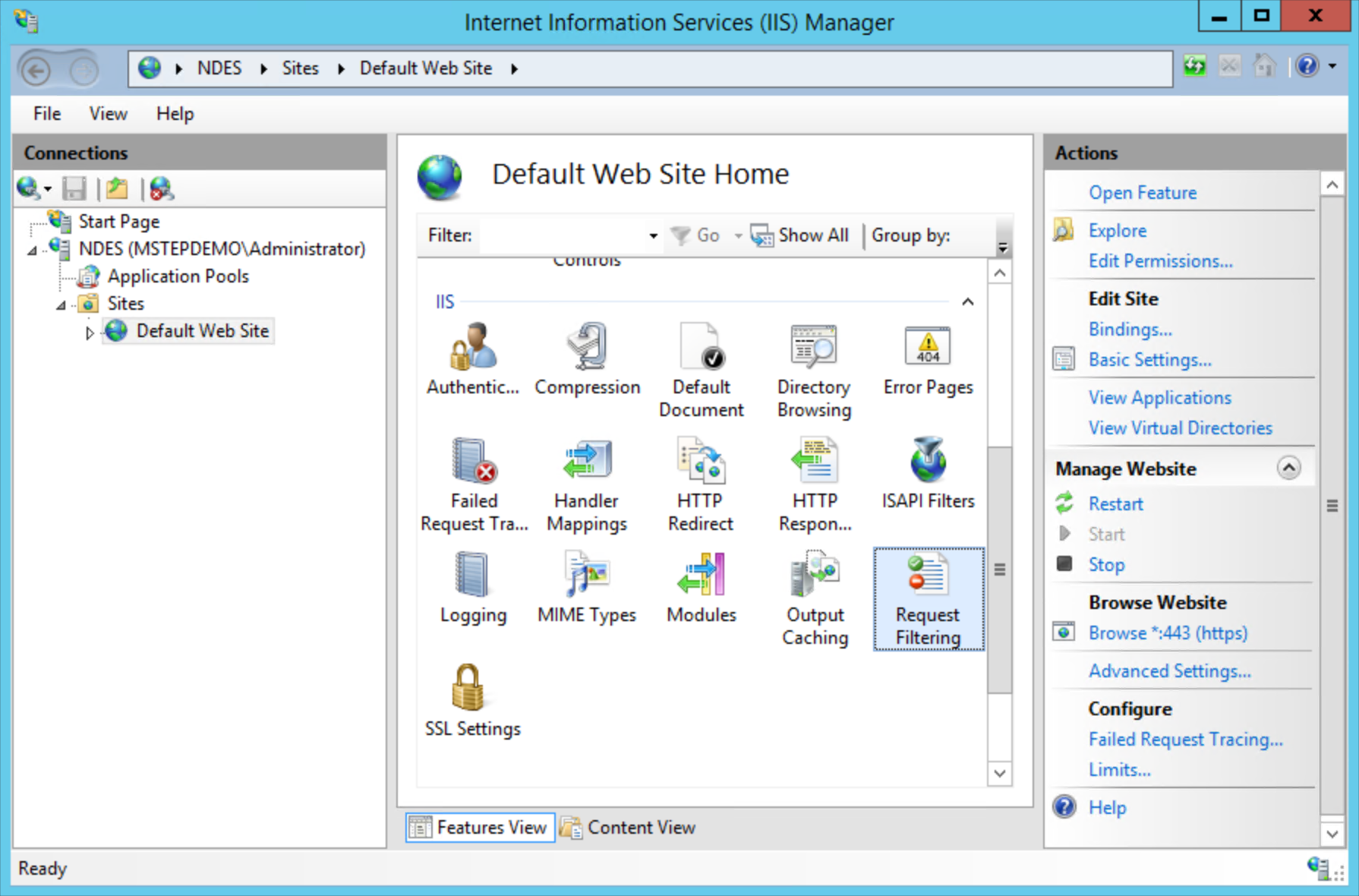The image size is (1359, 896).
Task: Click the Back navigation arrow
Action: [x=36, y=71]
